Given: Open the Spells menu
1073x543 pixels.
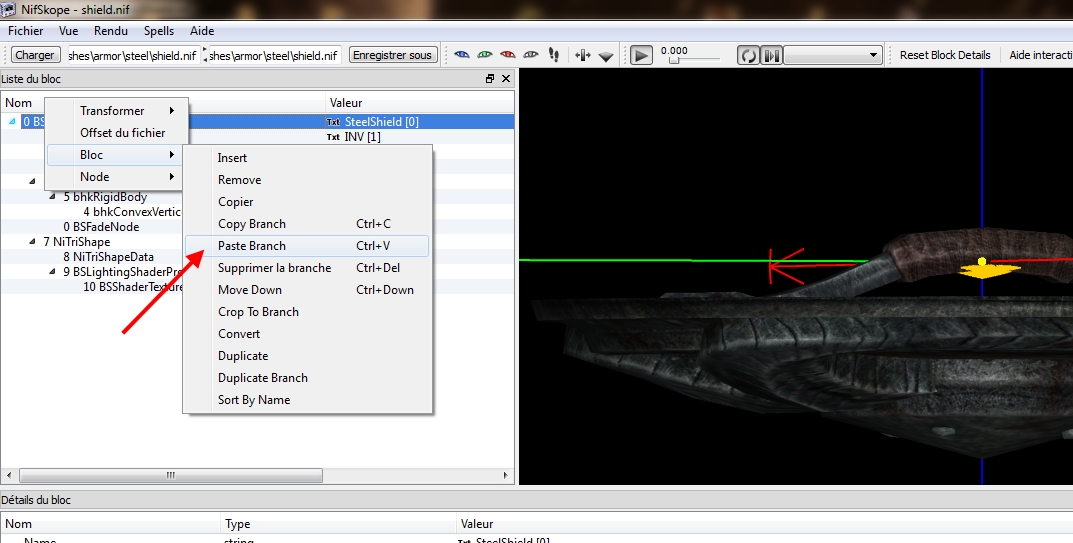Looking at the screenshot, I should tap(159, 31).
